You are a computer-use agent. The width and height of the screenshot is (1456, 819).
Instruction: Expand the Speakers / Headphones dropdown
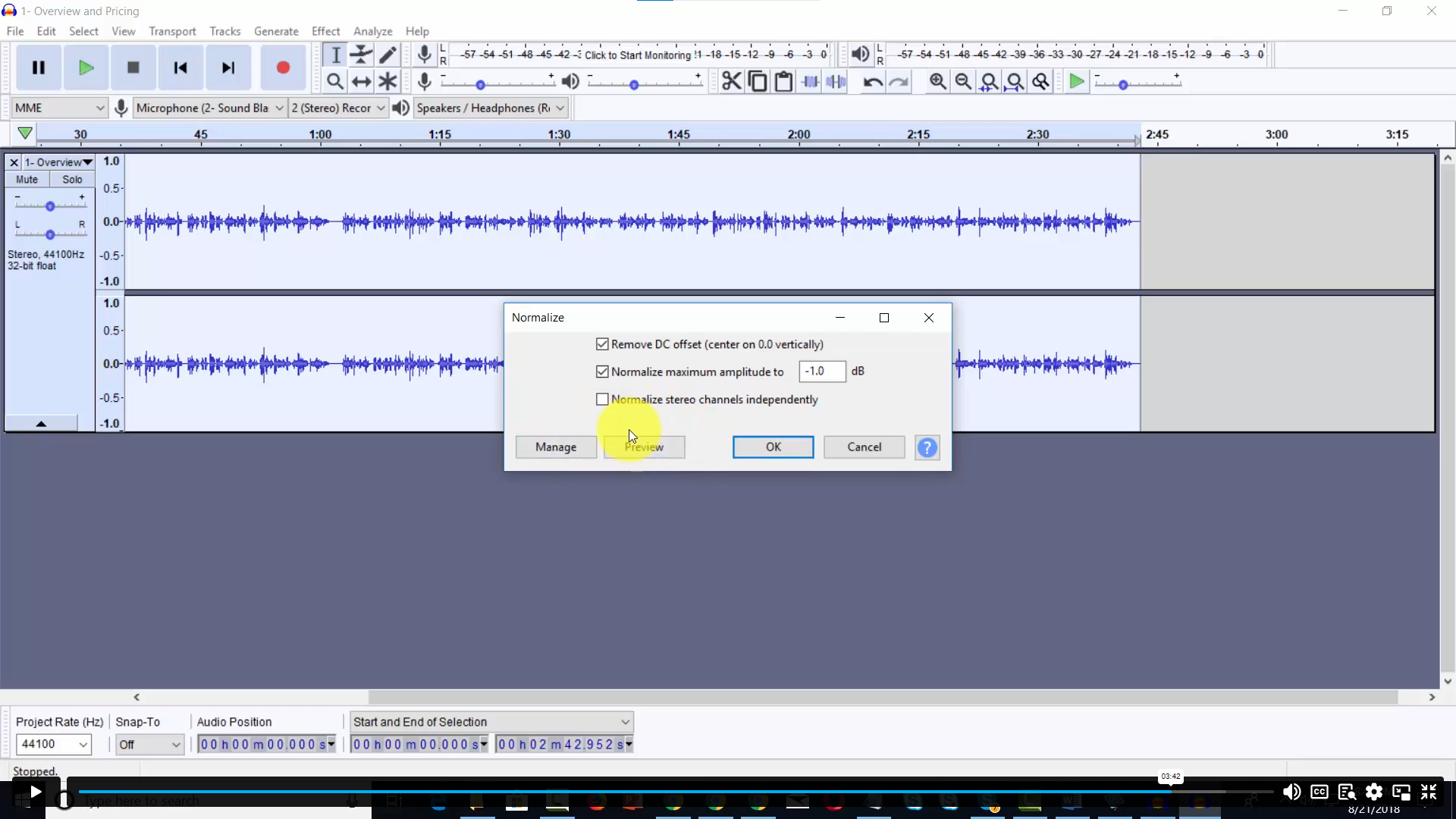(559, 108)
